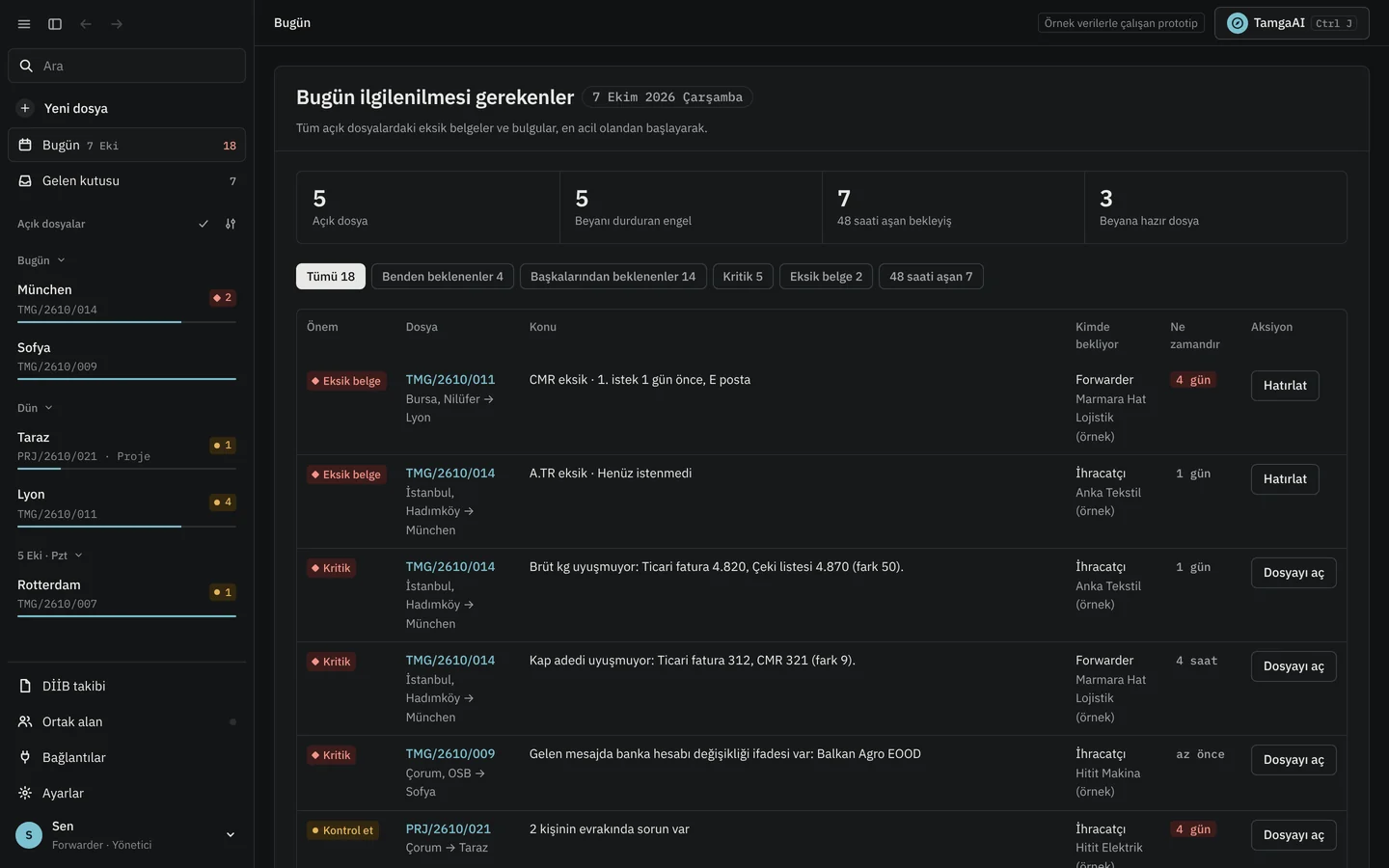Open the Sofya file in the sidebar
This screenshot has width=1389, height=868.
coord(126,357)
